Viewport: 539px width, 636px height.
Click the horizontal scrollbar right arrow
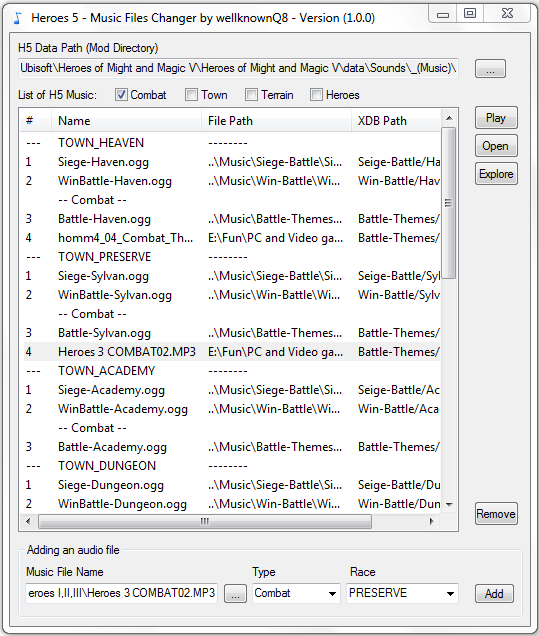click(432, 521)
